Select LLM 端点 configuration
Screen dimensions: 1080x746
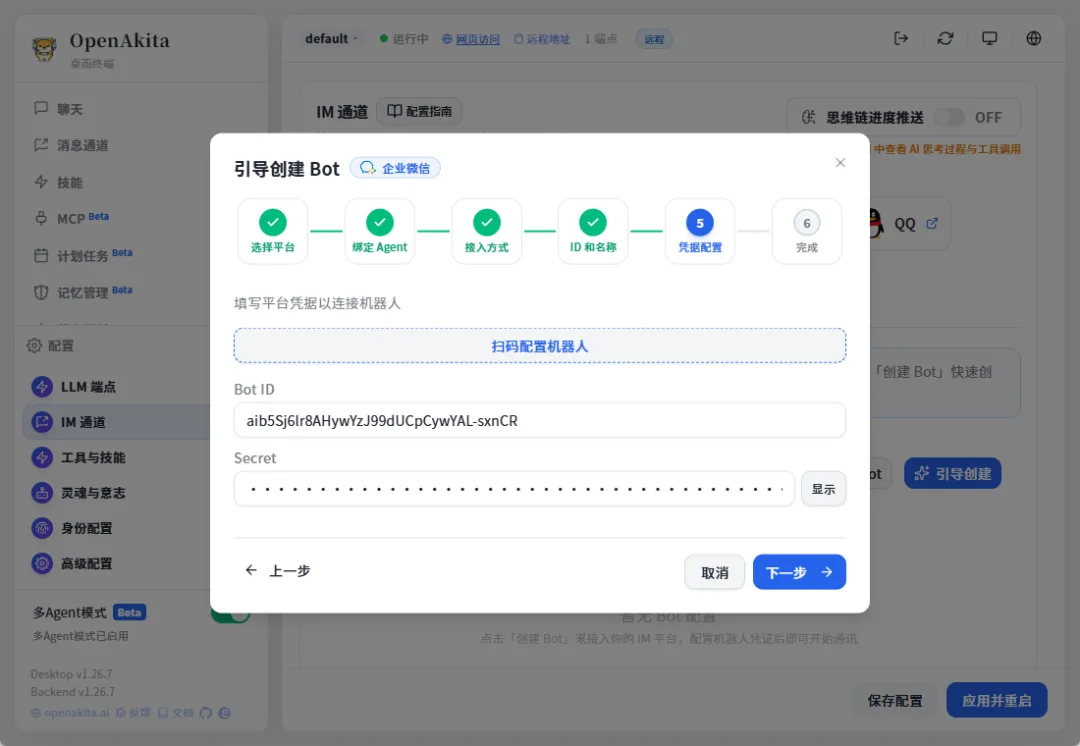click(x=117, y=386)
